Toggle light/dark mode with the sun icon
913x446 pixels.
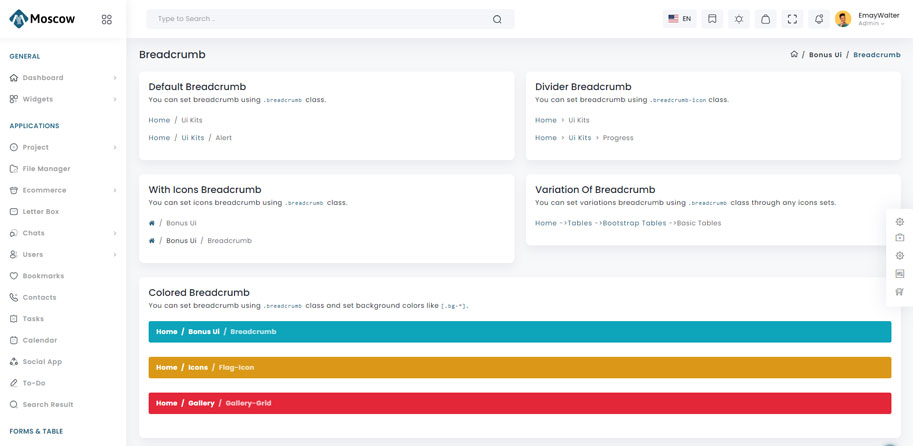pos(739,19)
